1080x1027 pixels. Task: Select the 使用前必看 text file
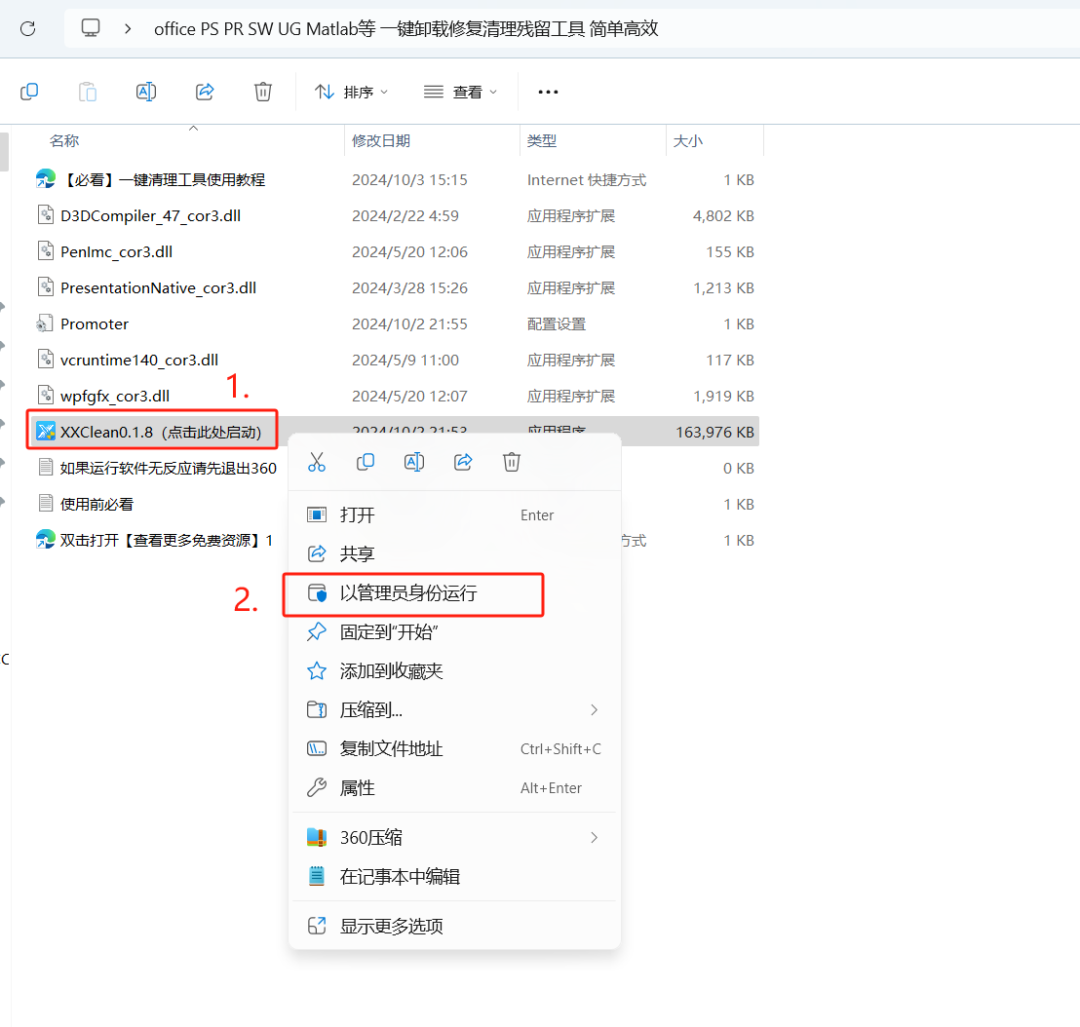[x=97, y=504]
